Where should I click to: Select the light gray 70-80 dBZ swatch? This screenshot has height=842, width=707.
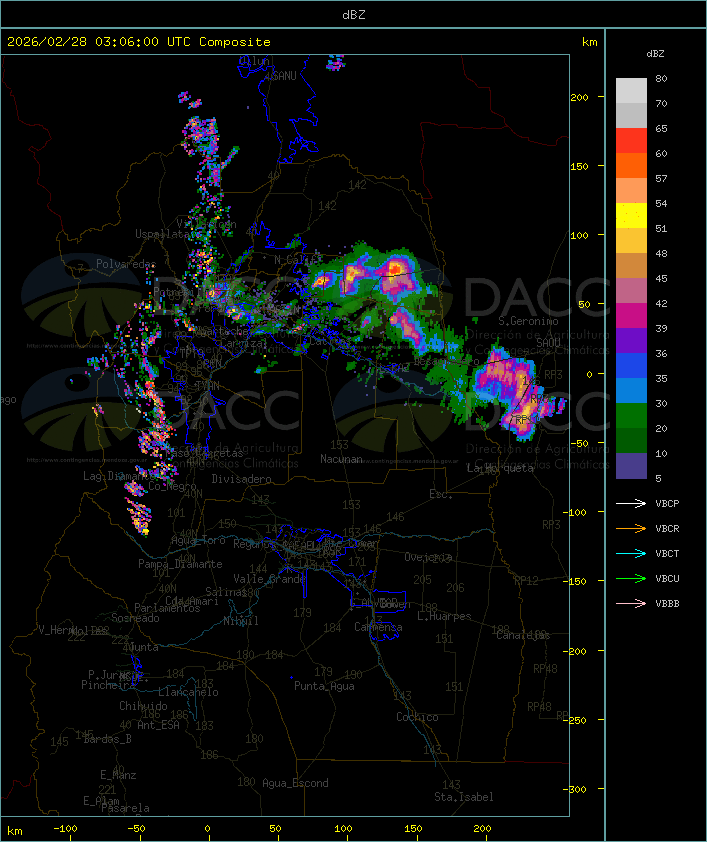631,90
